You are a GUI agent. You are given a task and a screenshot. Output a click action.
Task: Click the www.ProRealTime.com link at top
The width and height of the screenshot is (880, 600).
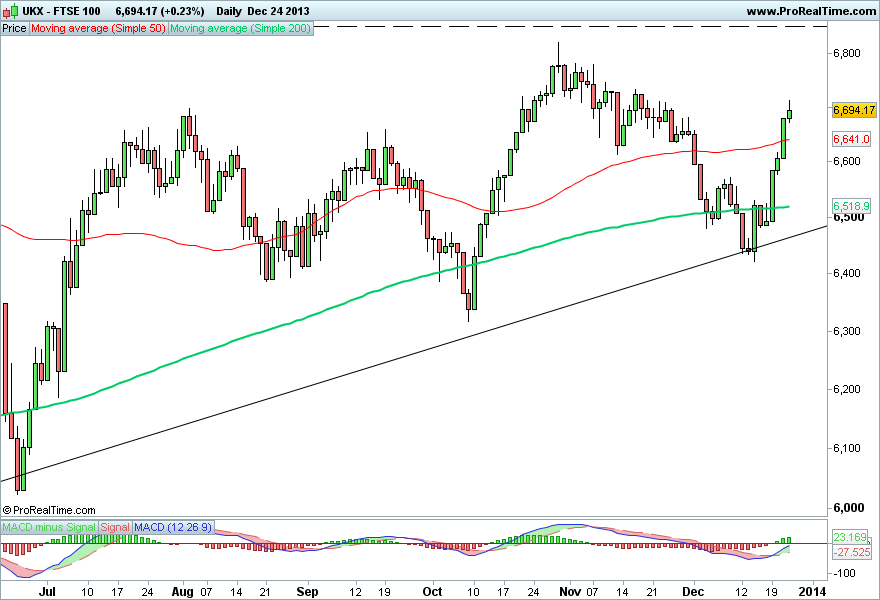(x=811, y=11)
